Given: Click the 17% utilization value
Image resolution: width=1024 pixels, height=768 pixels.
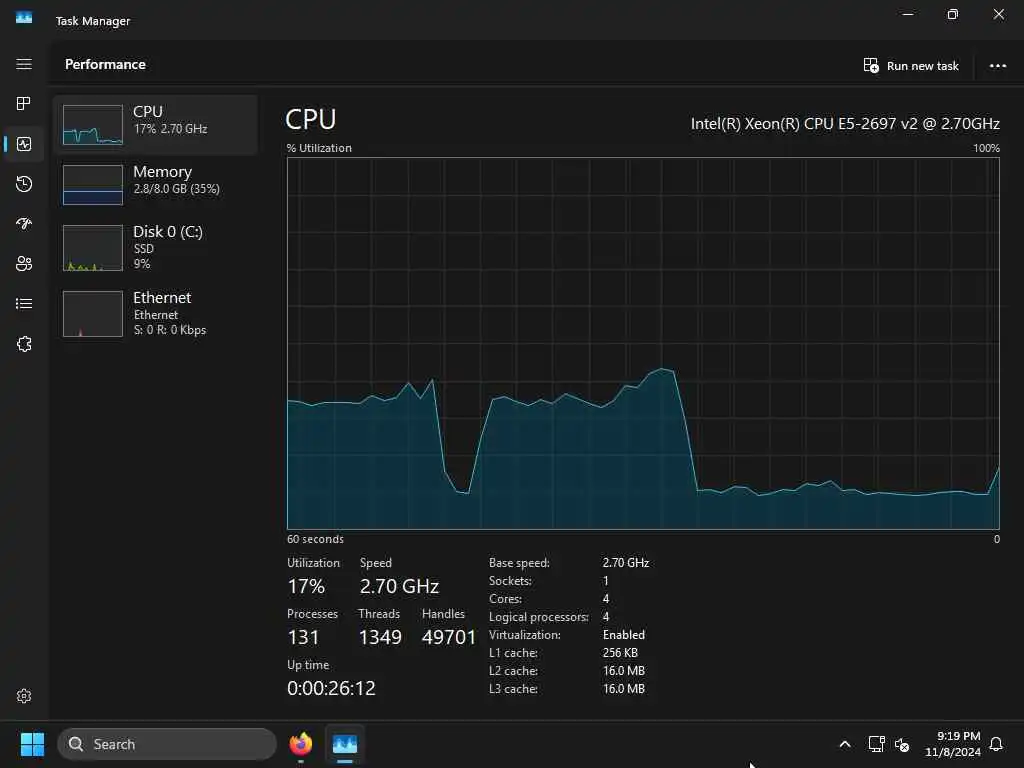Looking at the screenshot, I should (306, 586).
